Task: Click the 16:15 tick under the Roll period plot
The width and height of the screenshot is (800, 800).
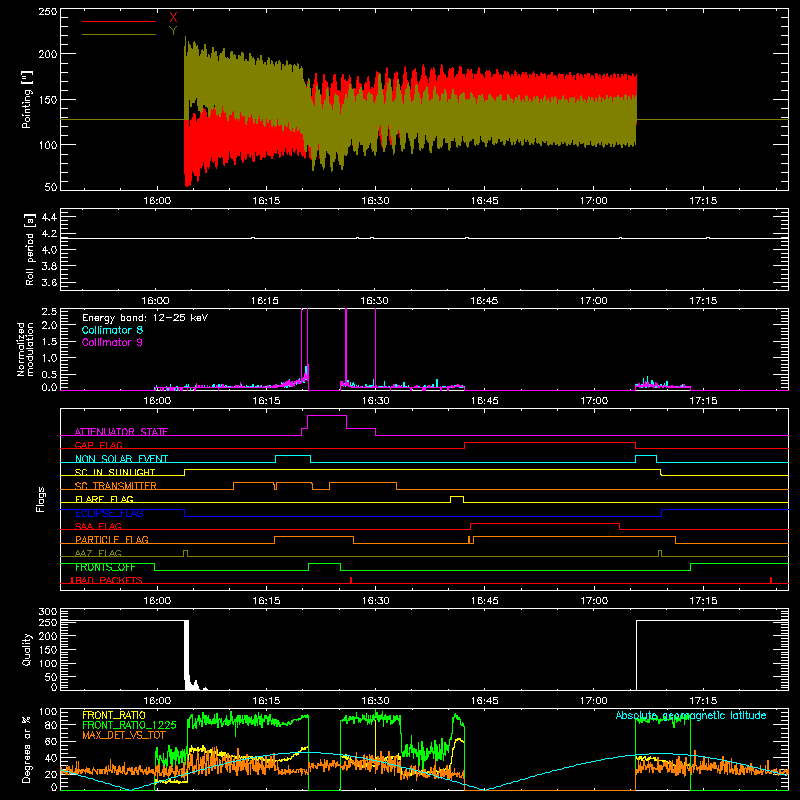Action: [x=266, y=301]
